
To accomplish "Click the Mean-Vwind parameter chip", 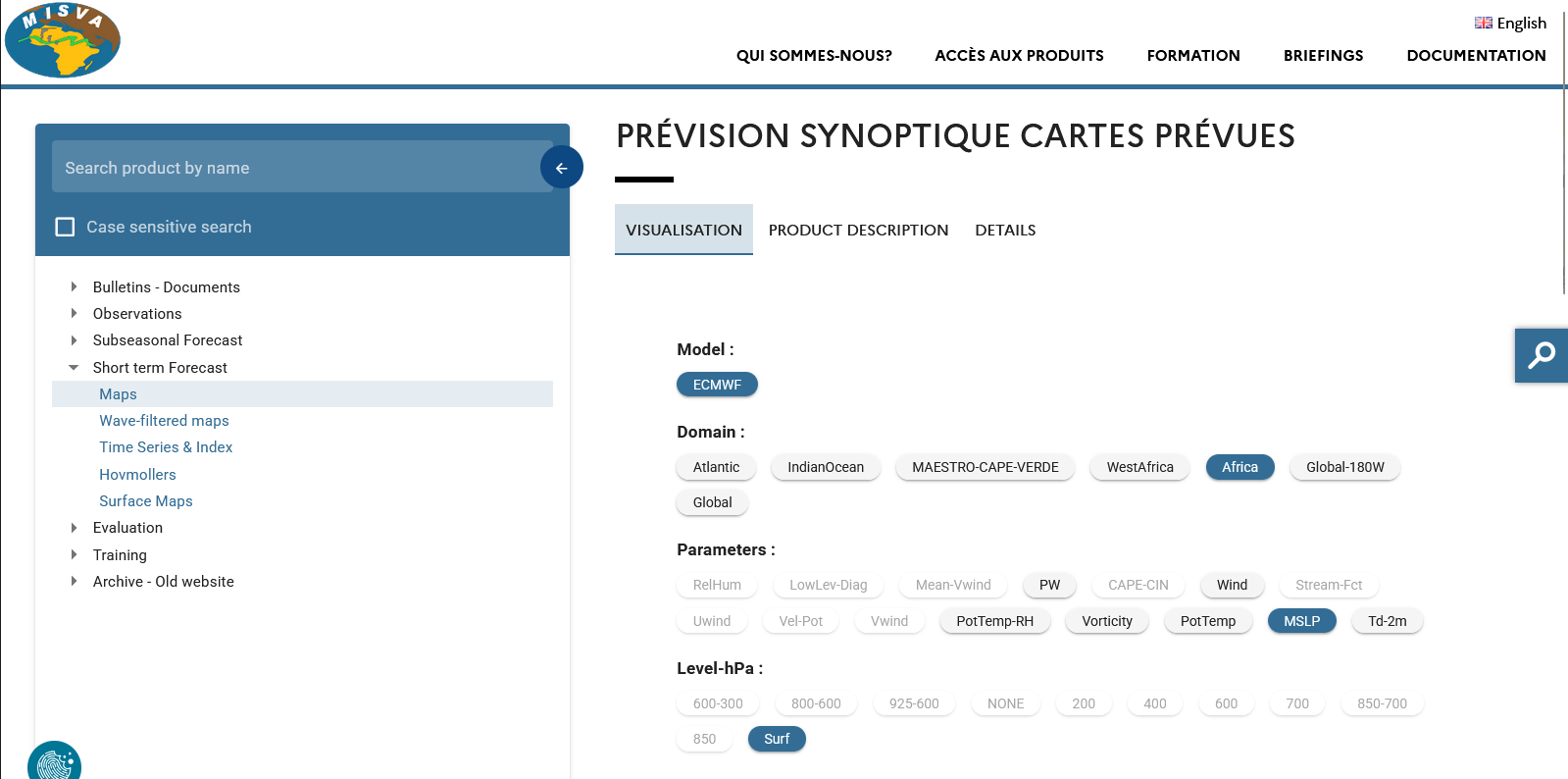I will 953,585.
